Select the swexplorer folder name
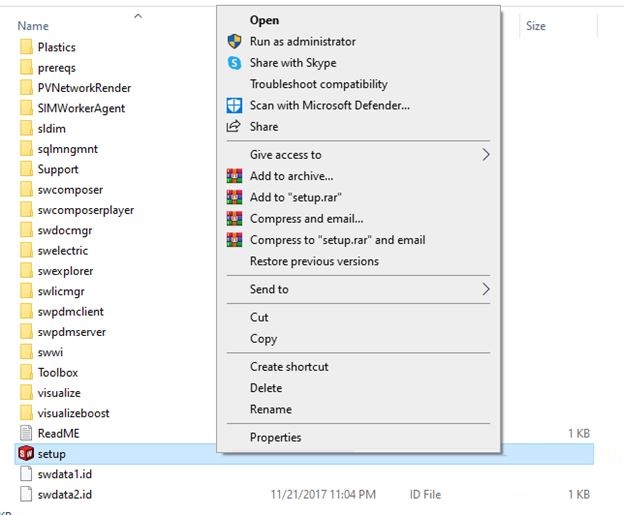 click(65, 271)
